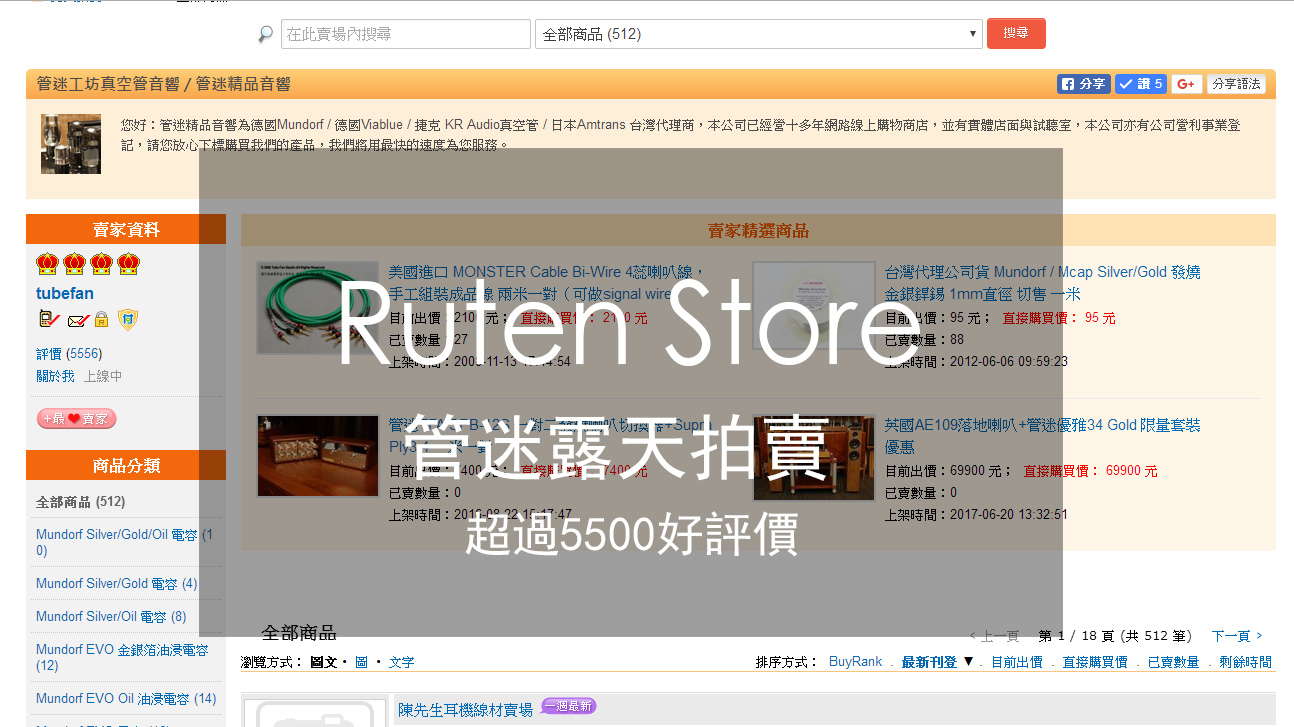Click the shield badge icon under tubefan
Image resolution: width=1294 pixels, height=727 pixels.
pyautogui.click(x=127, y=320)
